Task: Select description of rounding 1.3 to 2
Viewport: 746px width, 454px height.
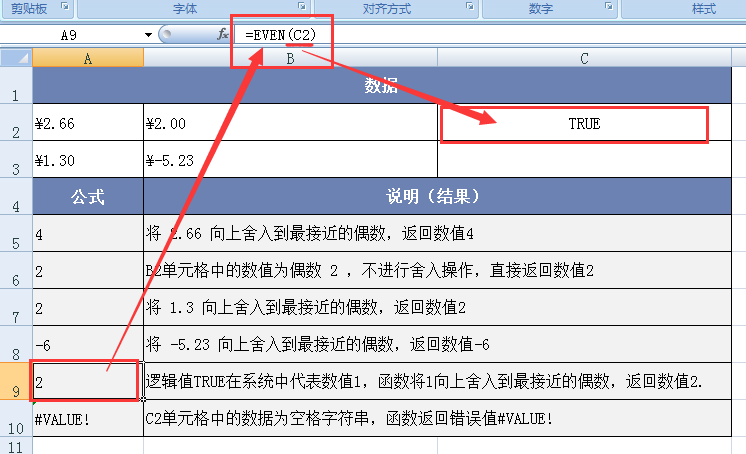Action: pos(437,308)
